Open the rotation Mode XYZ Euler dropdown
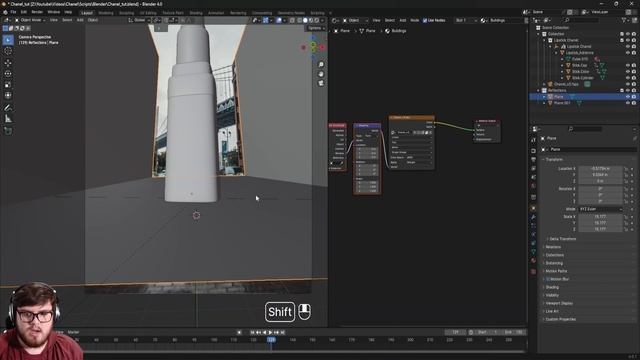The image size is (640, 360). (x=600, y=209)
